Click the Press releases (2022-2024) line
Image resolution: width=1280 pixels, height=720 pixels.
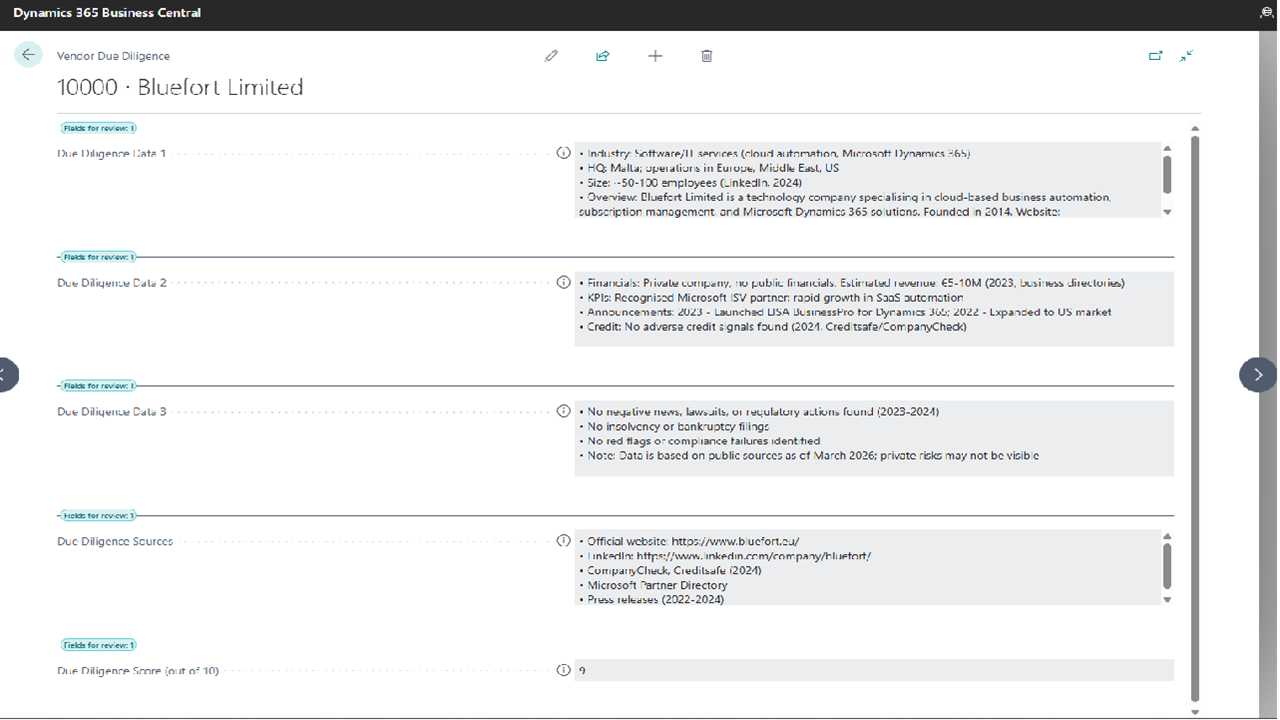coord(652,599)
